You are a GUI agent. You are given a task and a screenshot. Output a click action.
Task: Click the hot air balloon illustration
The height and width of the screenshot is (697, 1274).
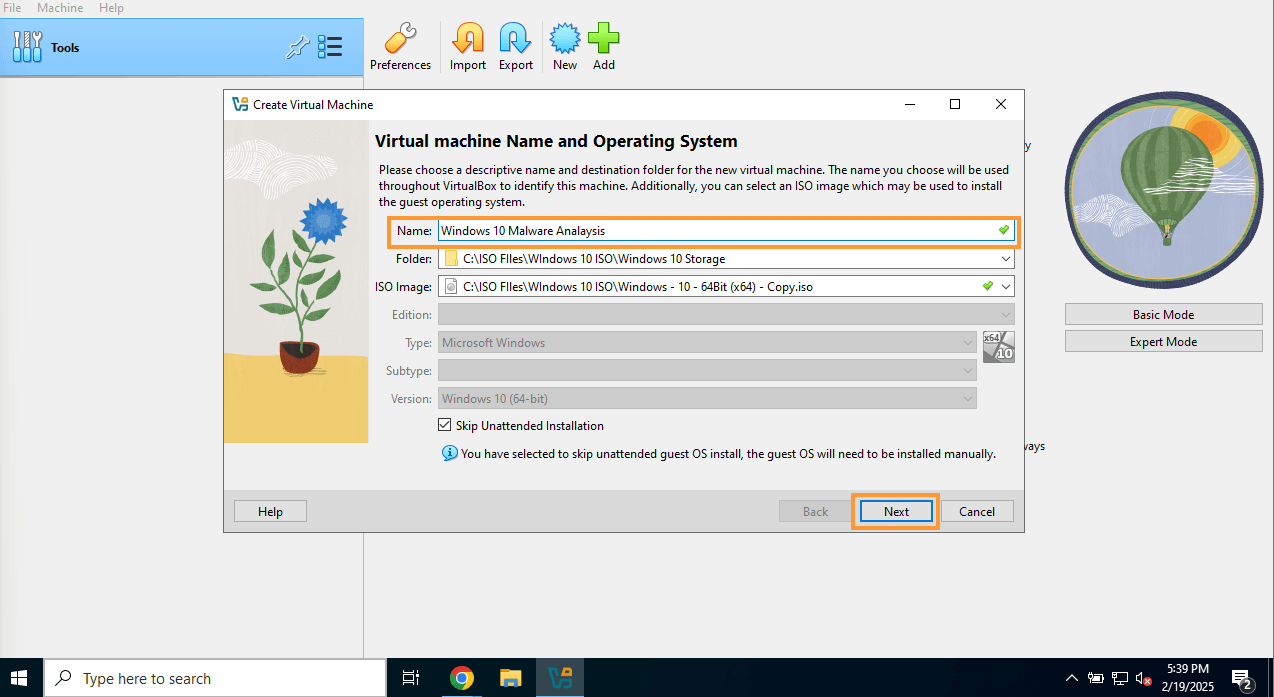[1163, 192]
